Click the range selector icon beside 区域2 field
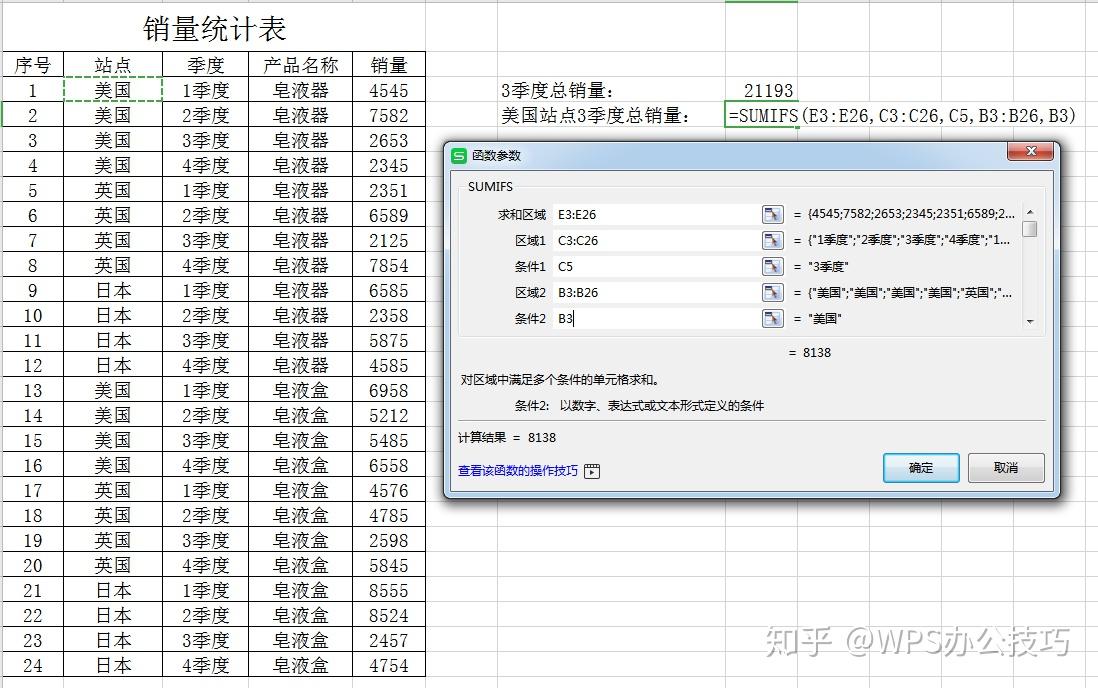This screenshot has width=1098, height=688. click(773, 293)
